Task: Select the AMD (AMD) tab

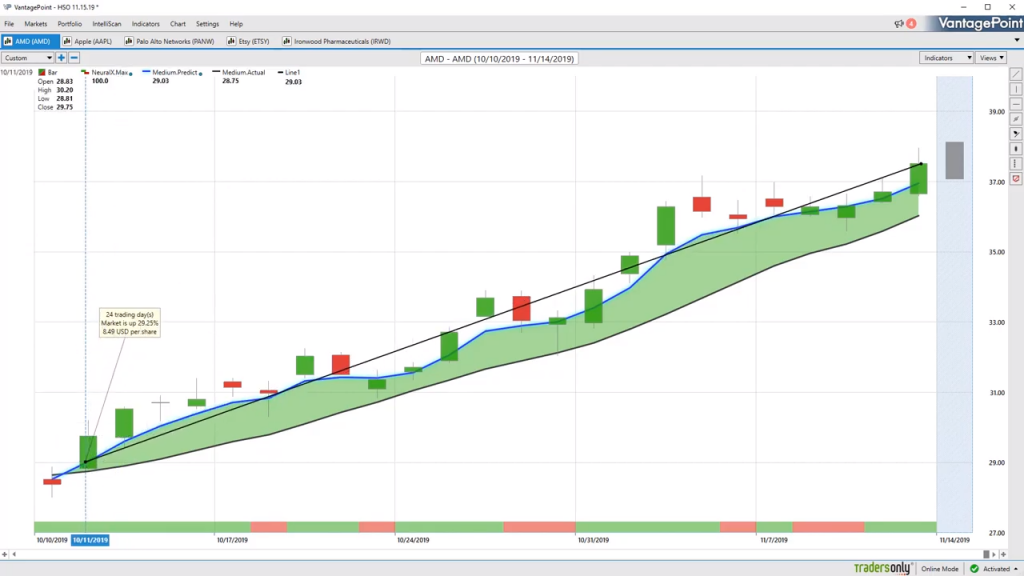Action: [x=28, y=41]
